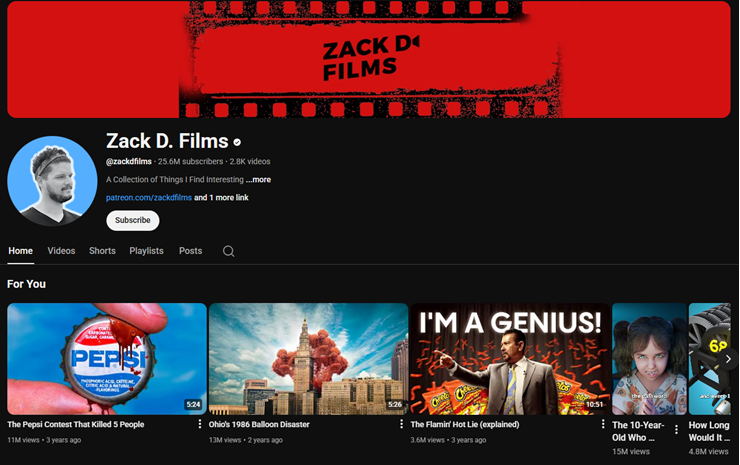The width and height of the screenshot is (740, 465).
Task: Play Ohio's 1986 Balloon Disaster thumbnail
Action: [x=308, y=358]
